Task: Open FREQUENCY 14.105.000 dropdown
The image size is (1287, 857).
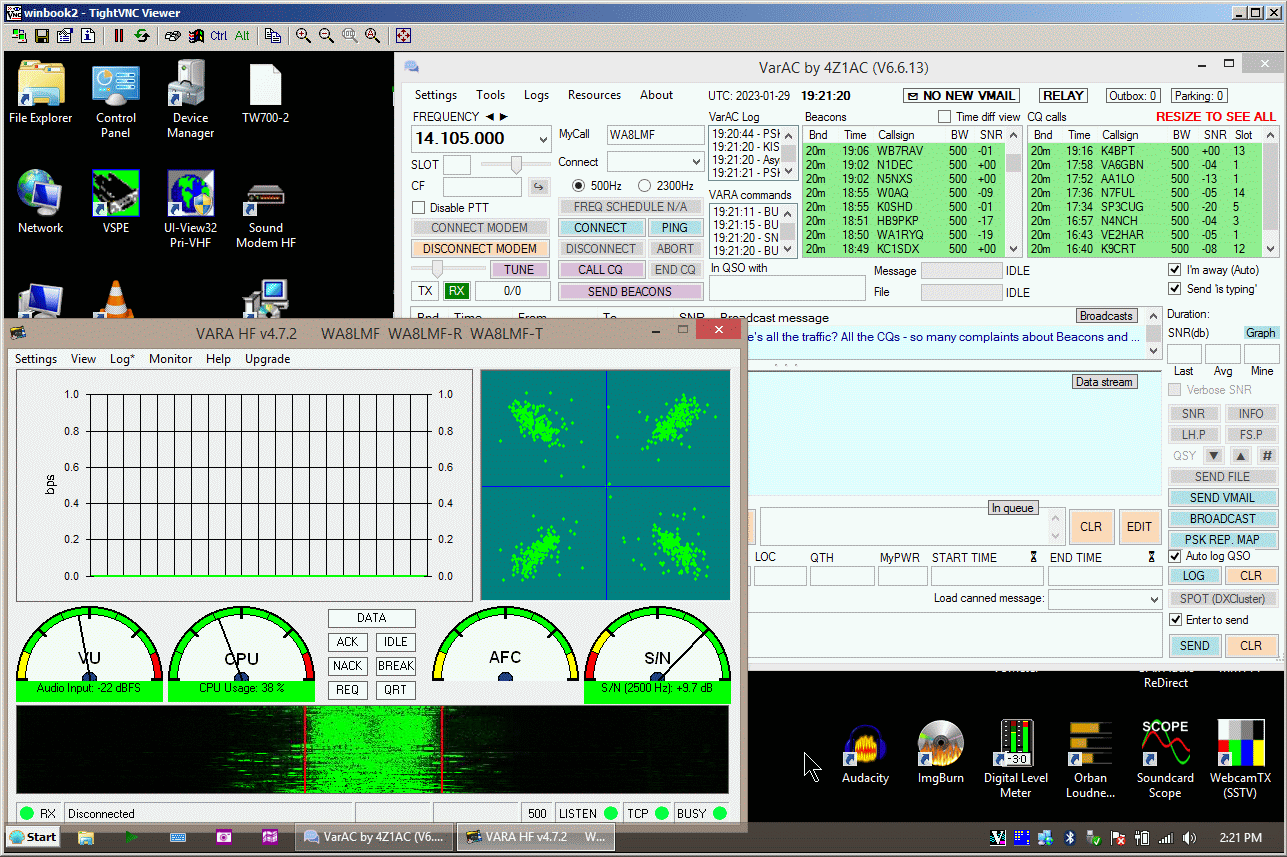Action: click(x=543, y=140)
